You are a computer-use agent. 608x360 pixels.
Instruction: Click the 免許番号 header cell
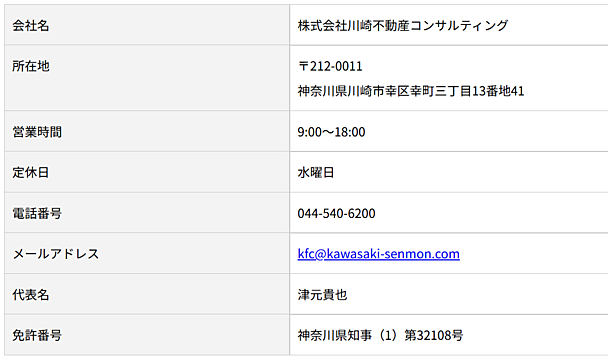click(147, 335)
